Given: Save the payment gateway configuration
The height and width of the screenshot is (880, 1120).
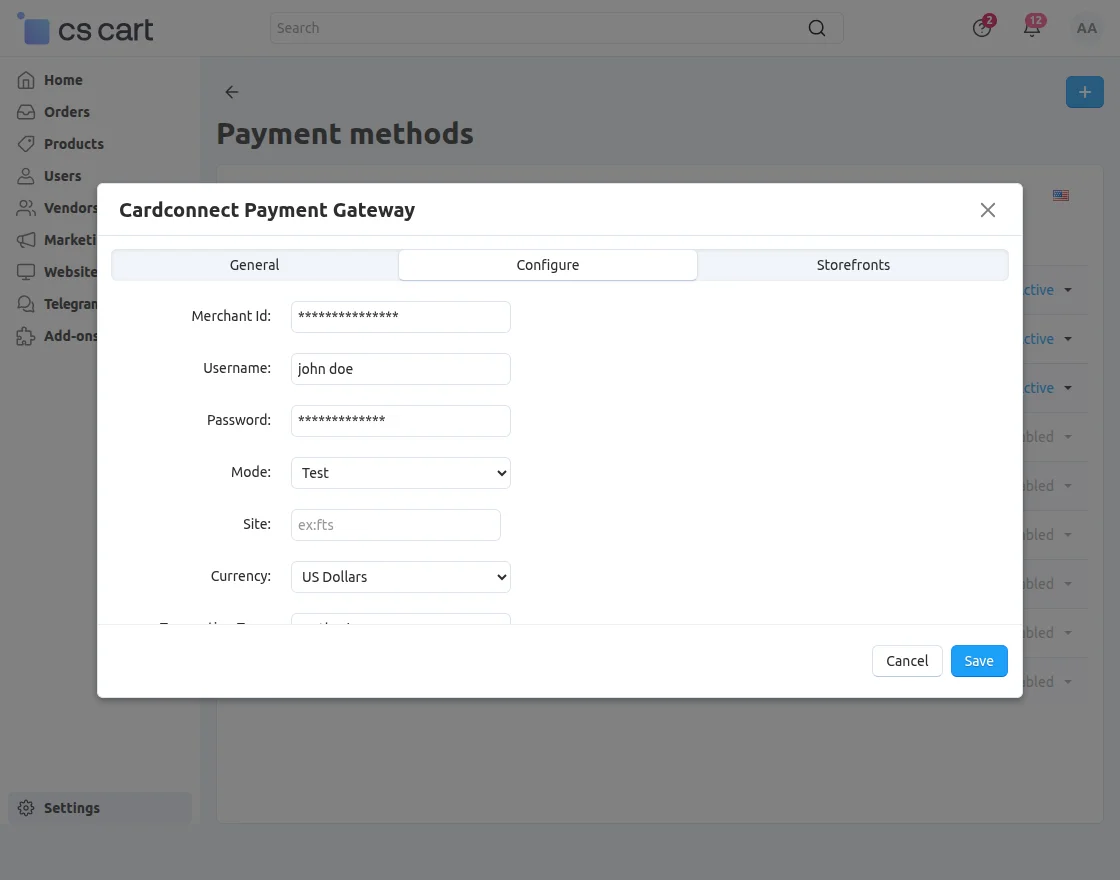Looking at the screenshot, I should point(979,661).
